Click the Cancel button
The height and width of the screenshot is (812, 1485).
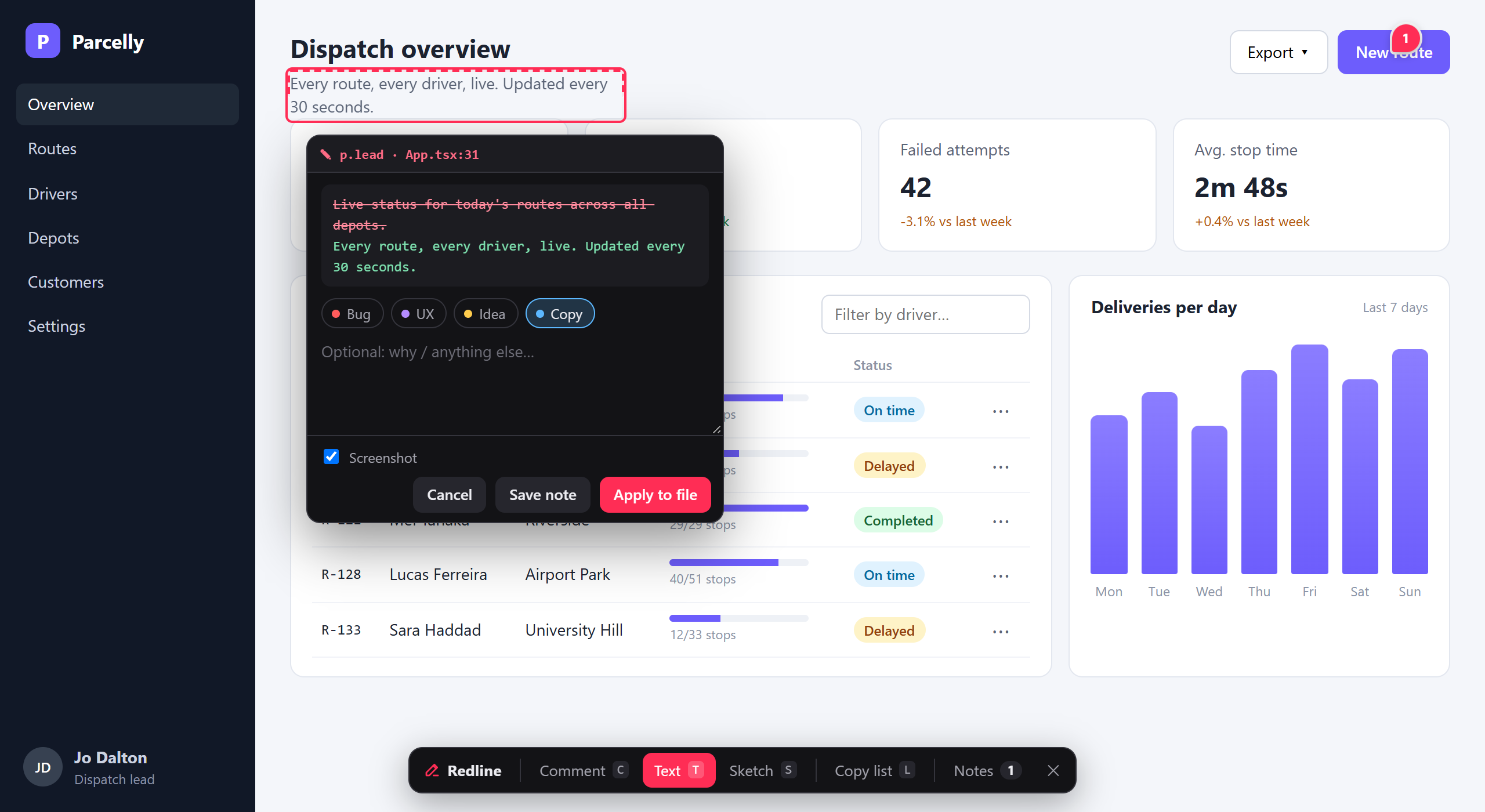(449, 495)
